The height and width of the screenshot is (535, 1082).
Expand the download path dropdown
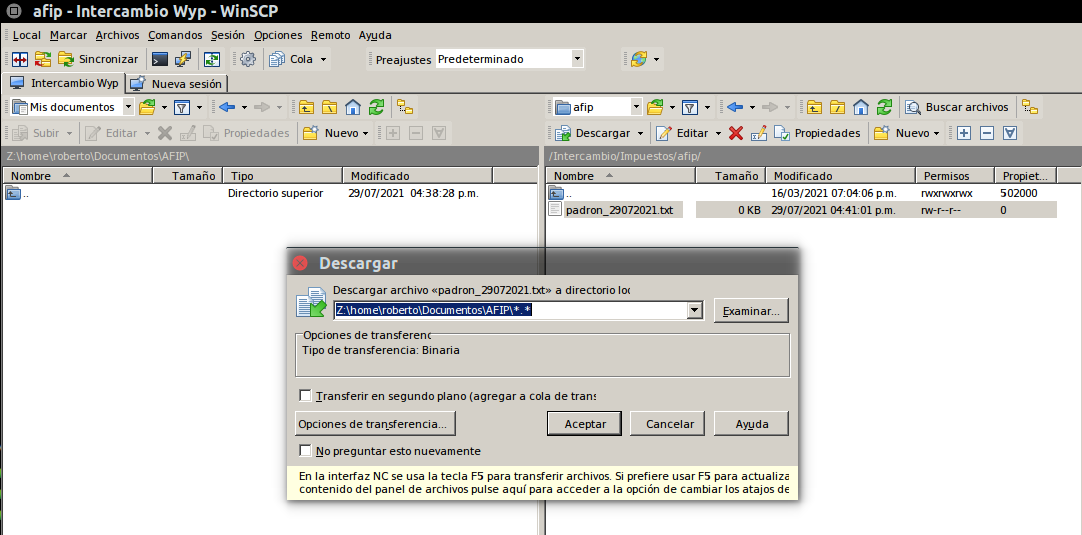tap(695, 311)
